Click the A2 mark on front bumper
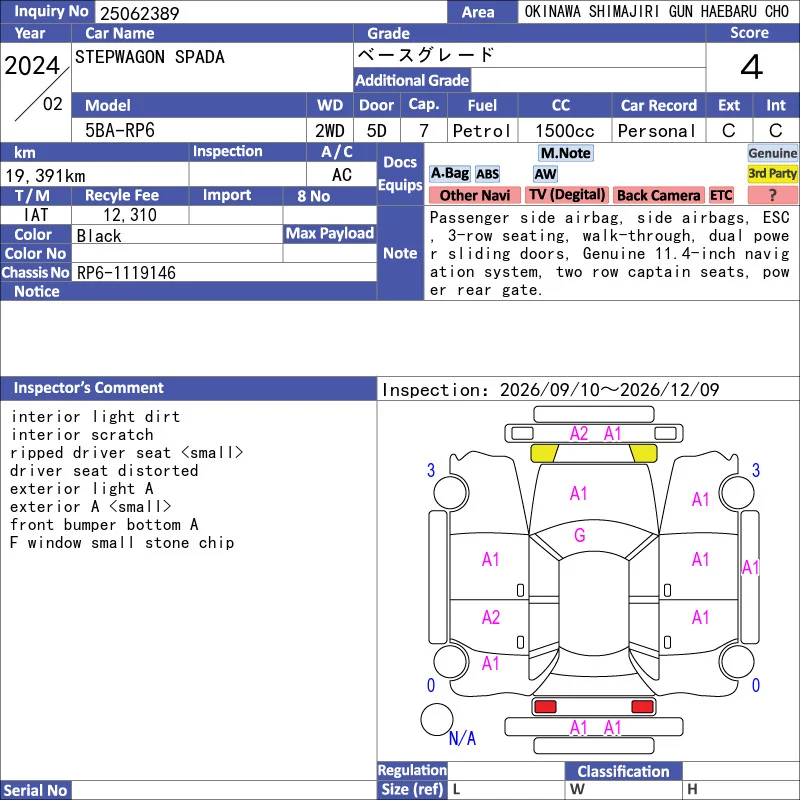Image resolution: width=800 pixels, height=800 pixels. click(579, 434)
